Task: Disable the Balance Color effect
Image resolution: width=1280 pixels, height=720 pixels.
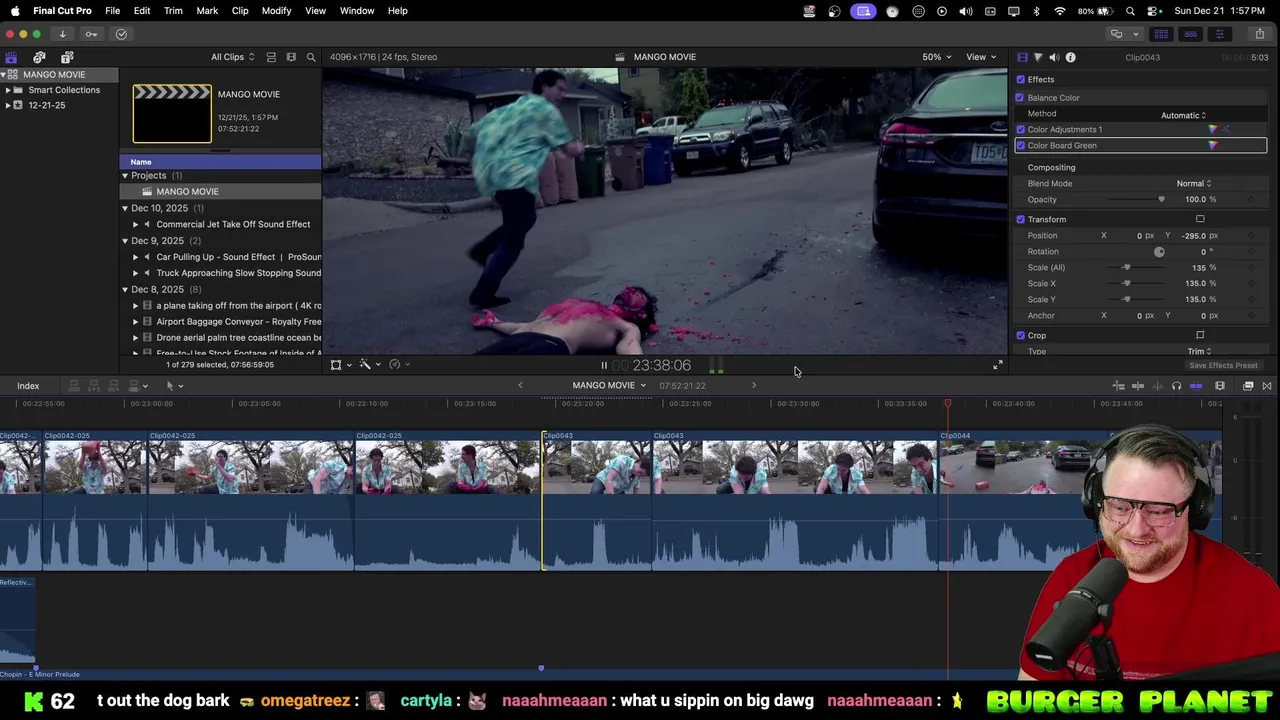Action: click(x=1020, y=97)
